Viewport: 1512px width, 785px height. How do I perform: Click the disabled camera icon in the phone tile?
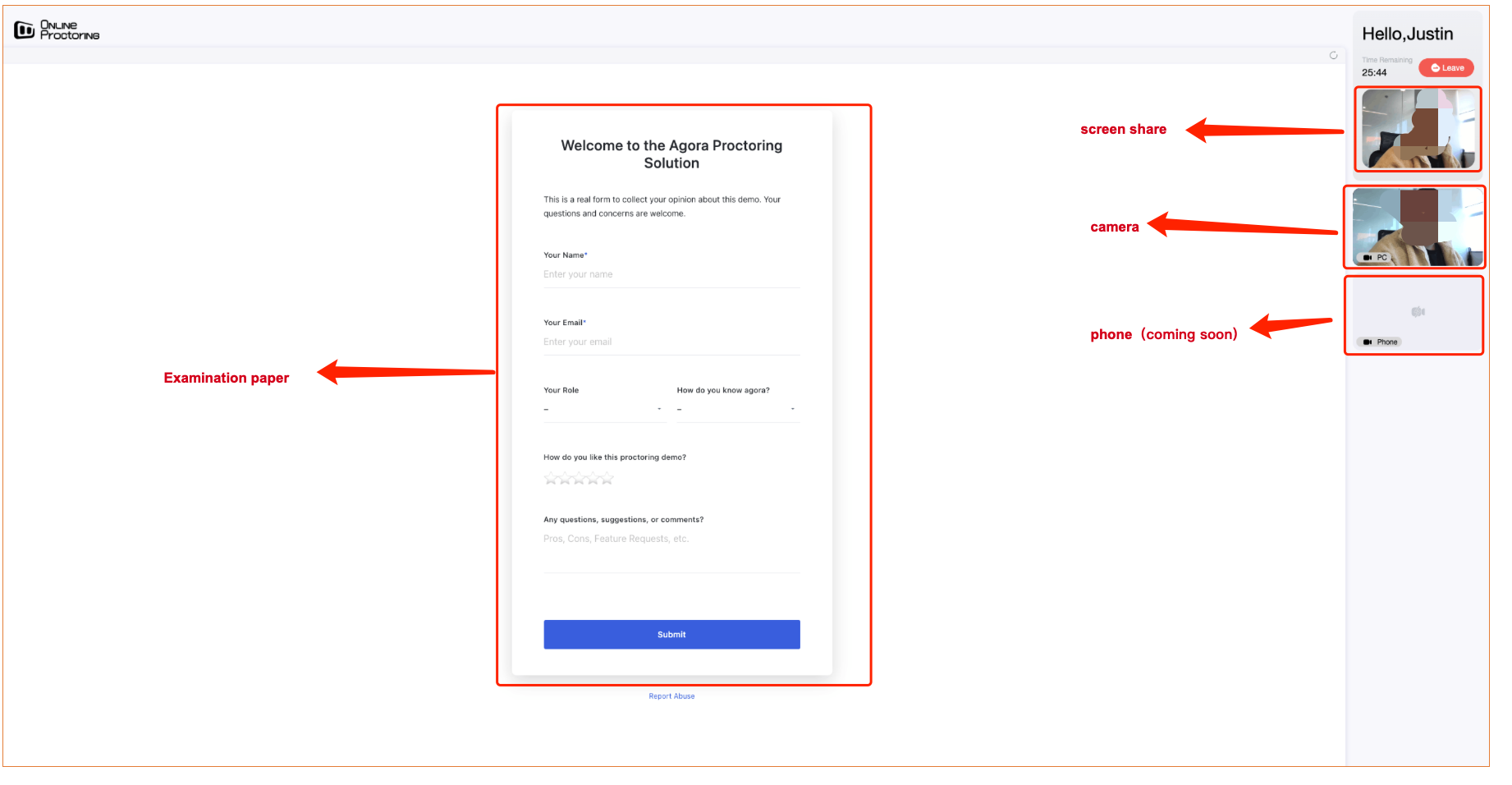1418,312
